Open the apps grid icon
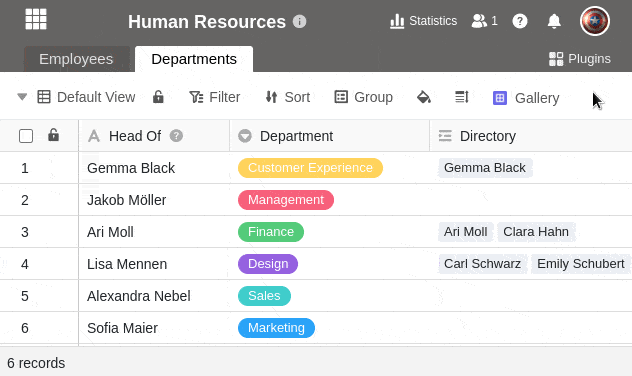This screenshot has height=376, width=632. pos(36,19)
